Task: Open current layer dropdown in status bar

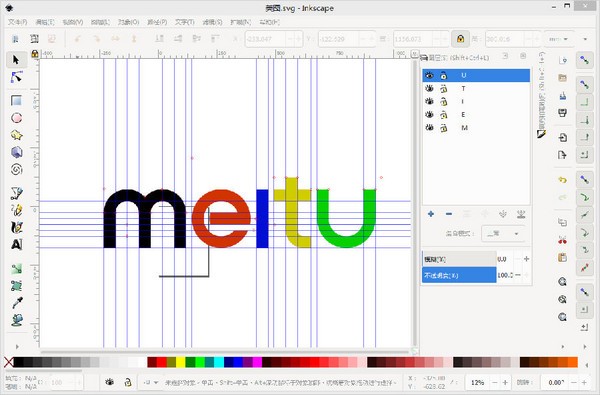Action: pos(150,382)
